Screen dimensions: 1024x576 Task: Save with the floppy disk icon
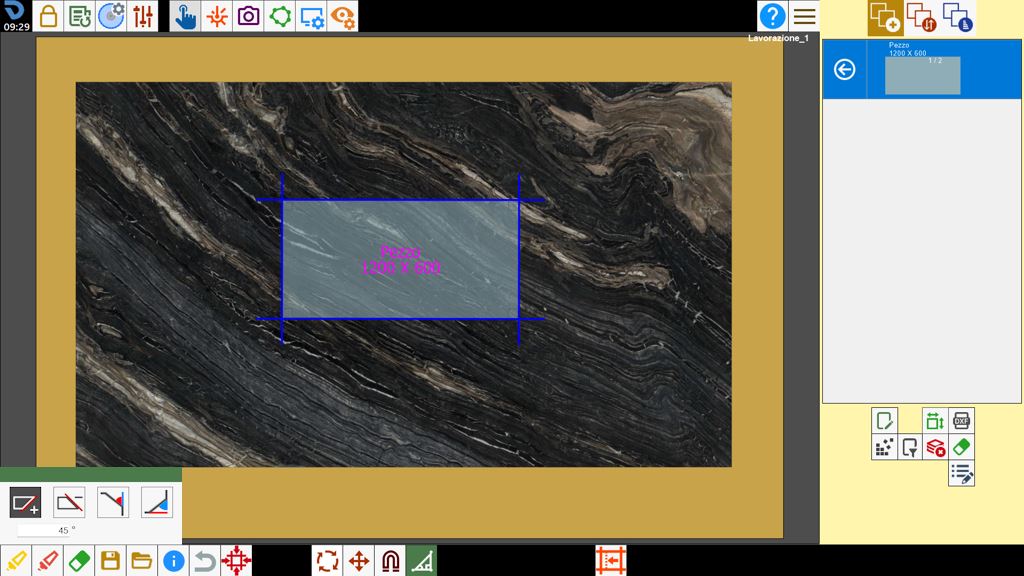[x=110, y=561]
